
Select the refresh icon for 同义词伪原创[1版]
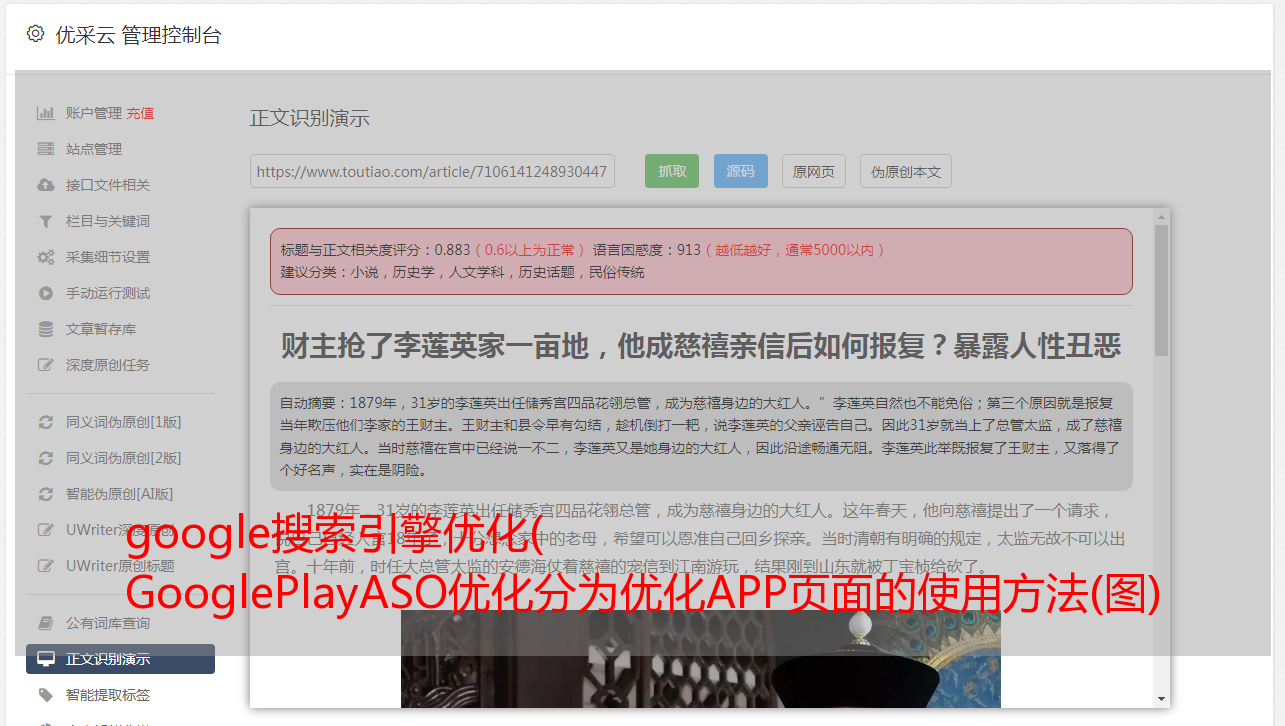coord(46,422)
